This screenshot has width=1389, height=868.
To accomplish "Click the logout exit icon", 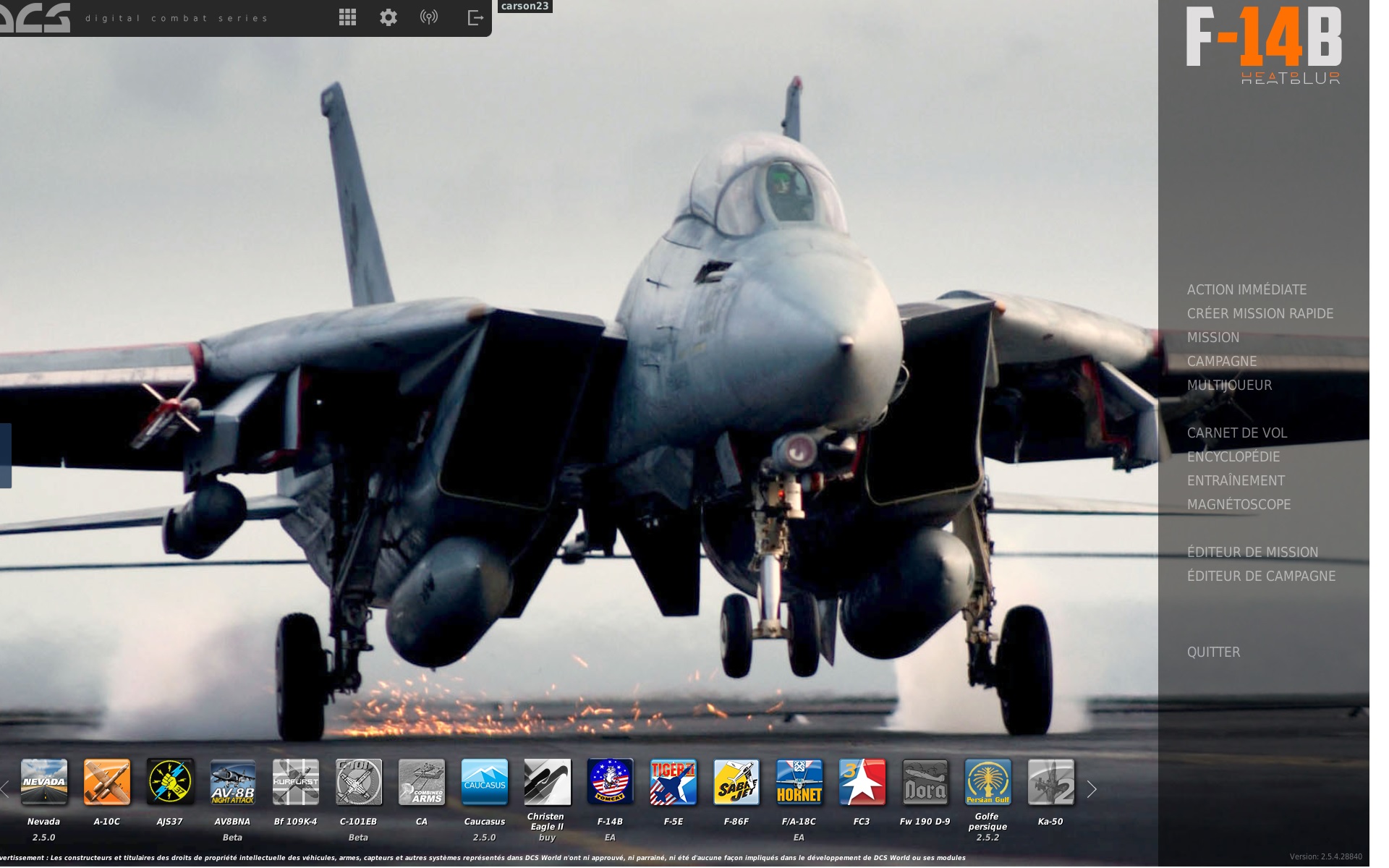I will 475,17.
